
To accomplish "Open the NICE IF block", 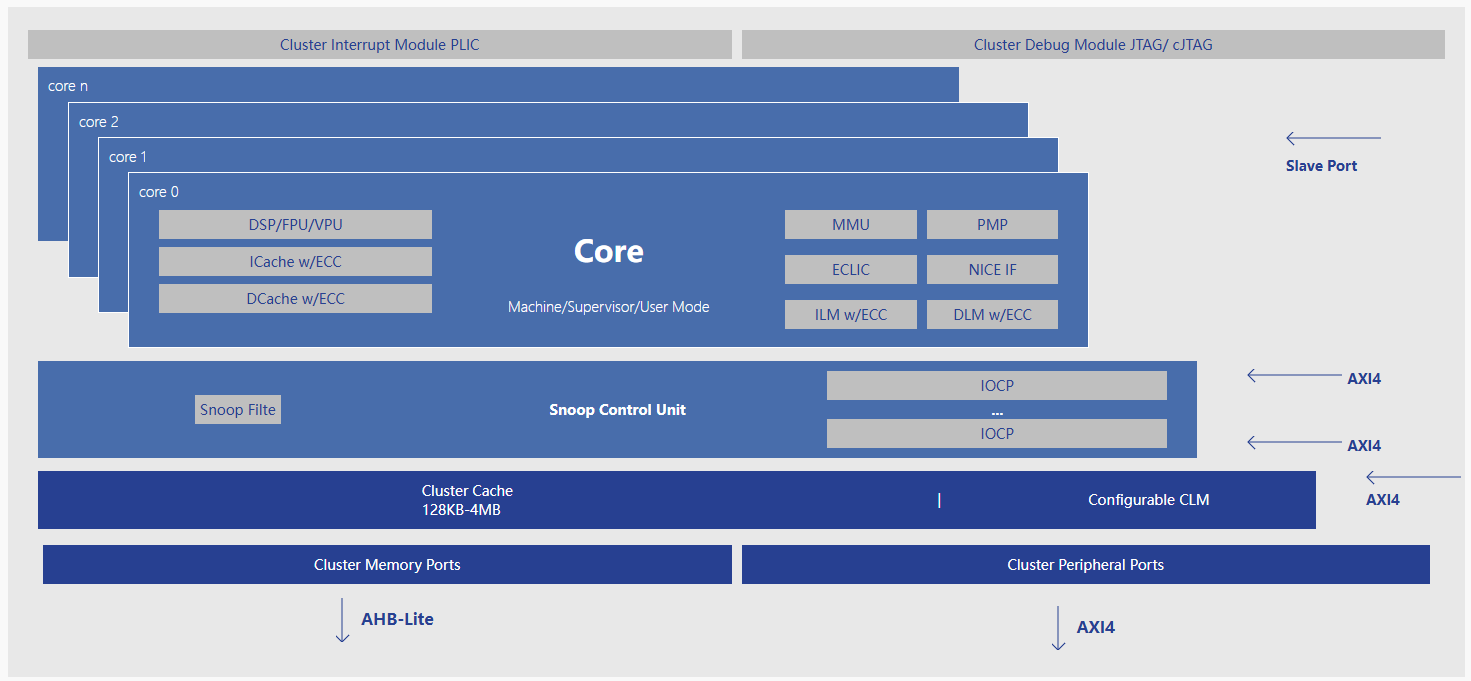I will (x=991, y=269).
